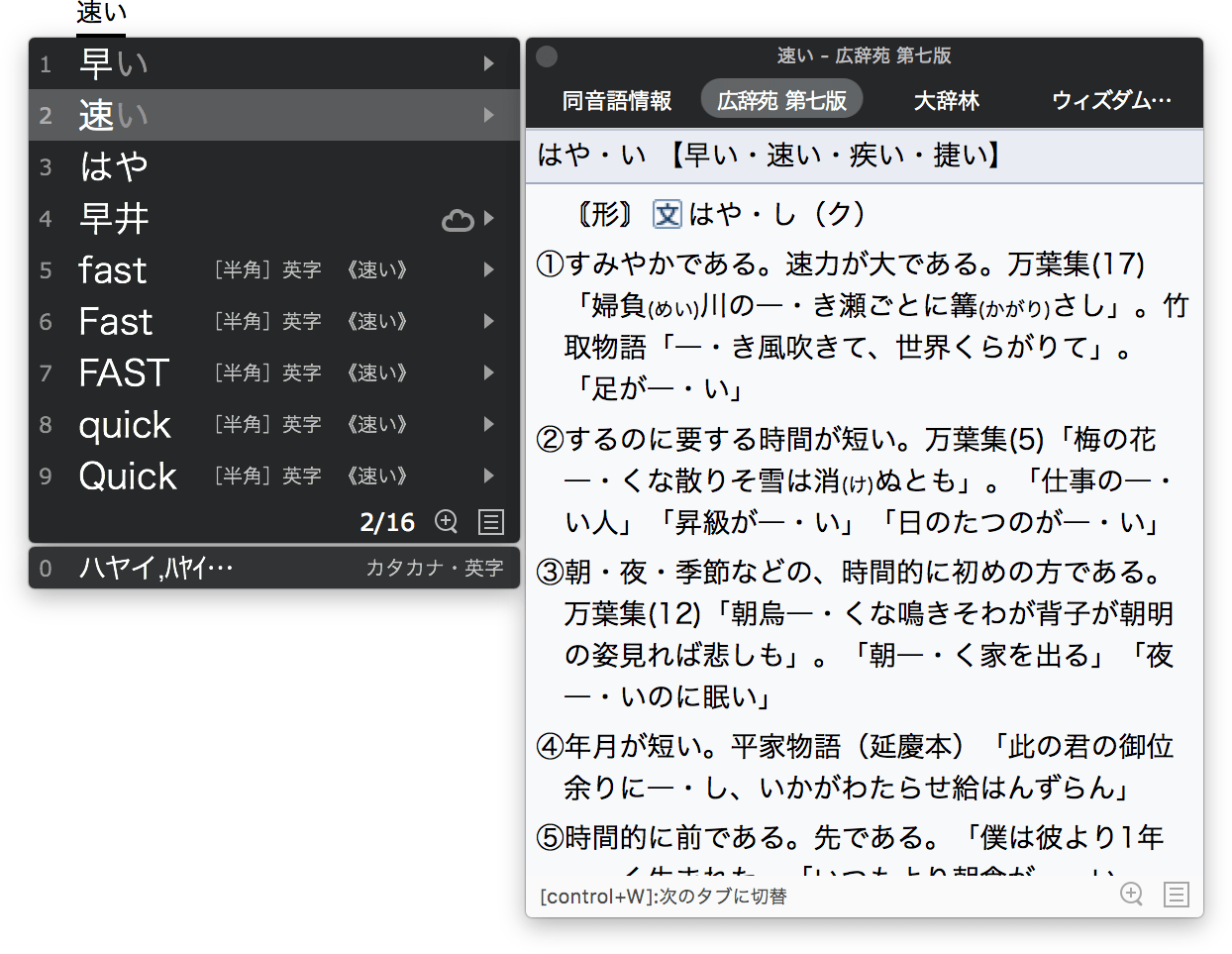Switch to ウィズダム tab

tap(1111, 100)
